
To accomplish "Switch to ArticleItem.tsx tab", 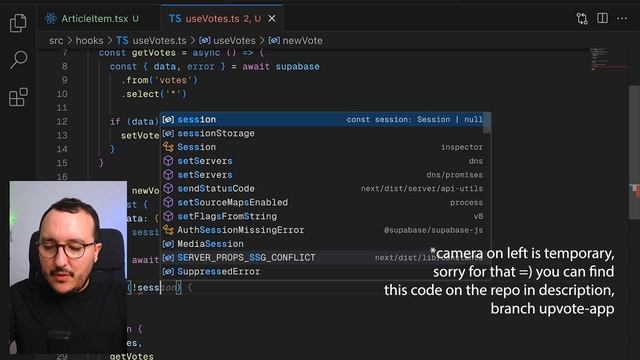I will (x=94, y=19).
